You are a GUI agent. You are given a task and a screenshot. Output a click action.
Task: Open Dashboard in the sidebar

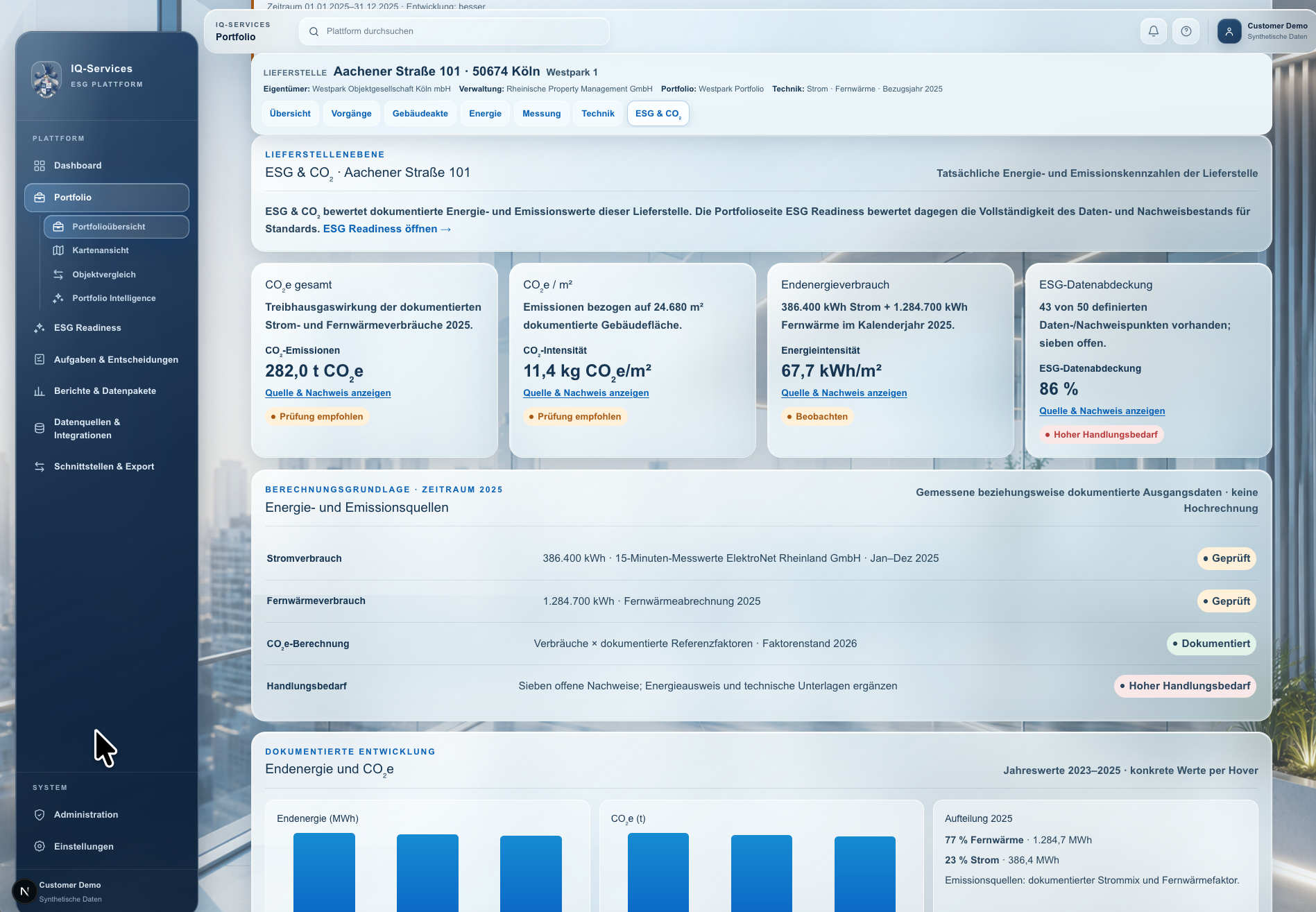(107, 166)
